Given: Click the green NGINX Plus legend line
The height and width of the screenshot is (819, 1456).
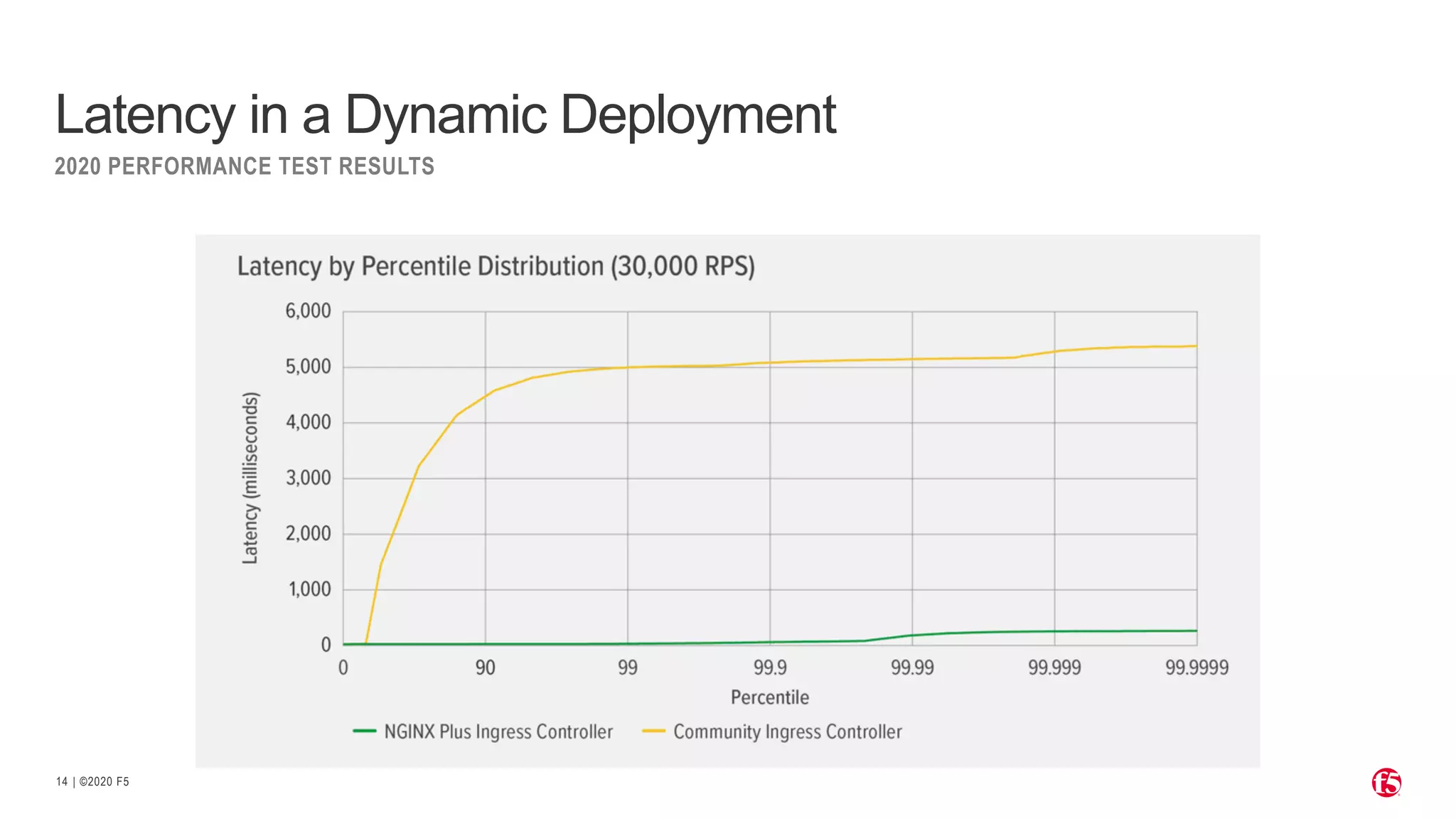Looking at the screenshot, I should click(364, 731).
